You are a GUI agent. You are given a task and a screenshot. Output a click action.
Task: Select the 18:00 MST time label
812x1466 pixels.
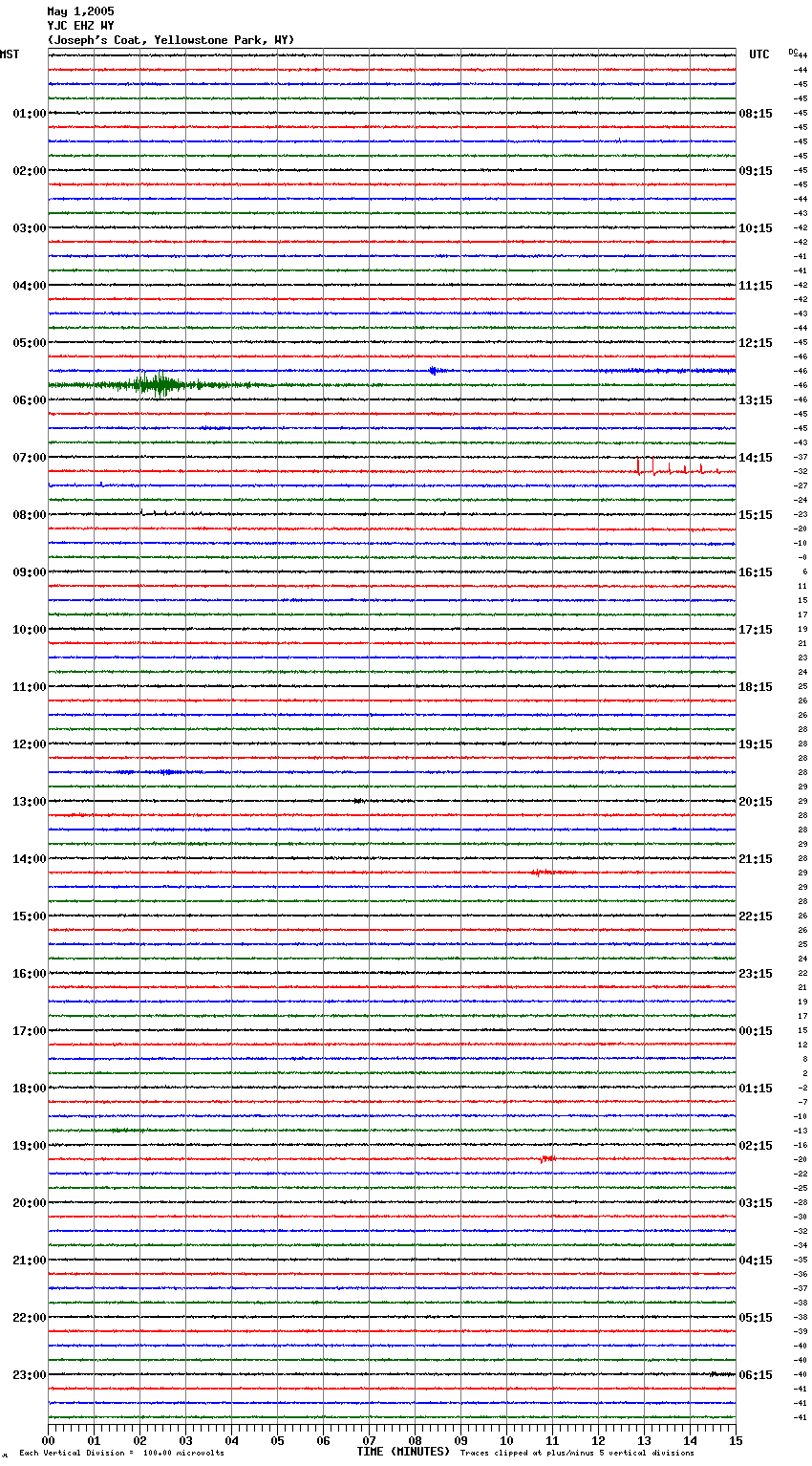pyautogui.click(x=29, y=1089)
